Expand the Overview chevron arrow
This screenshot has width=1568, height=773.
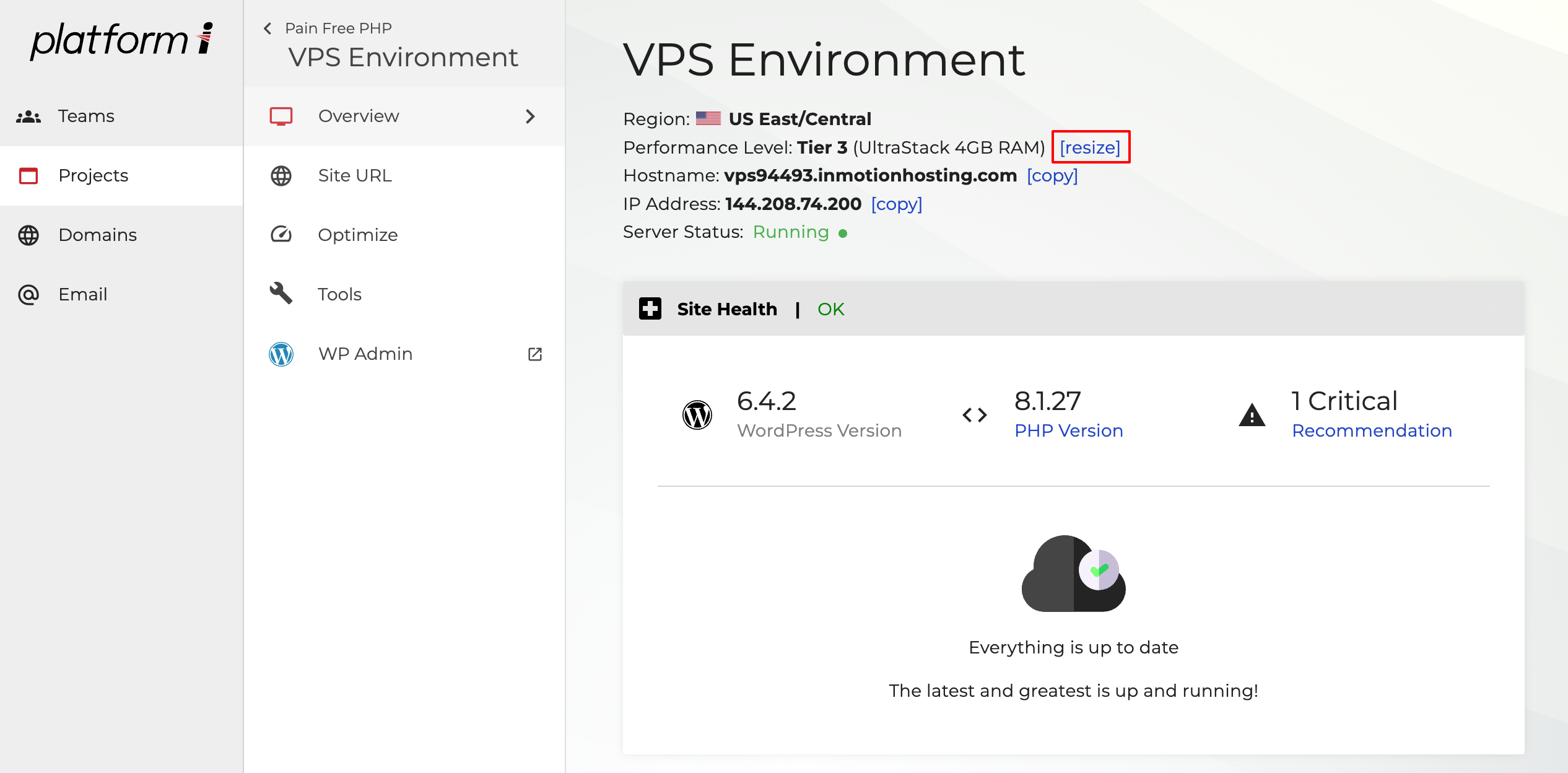(x=530, y=116)
